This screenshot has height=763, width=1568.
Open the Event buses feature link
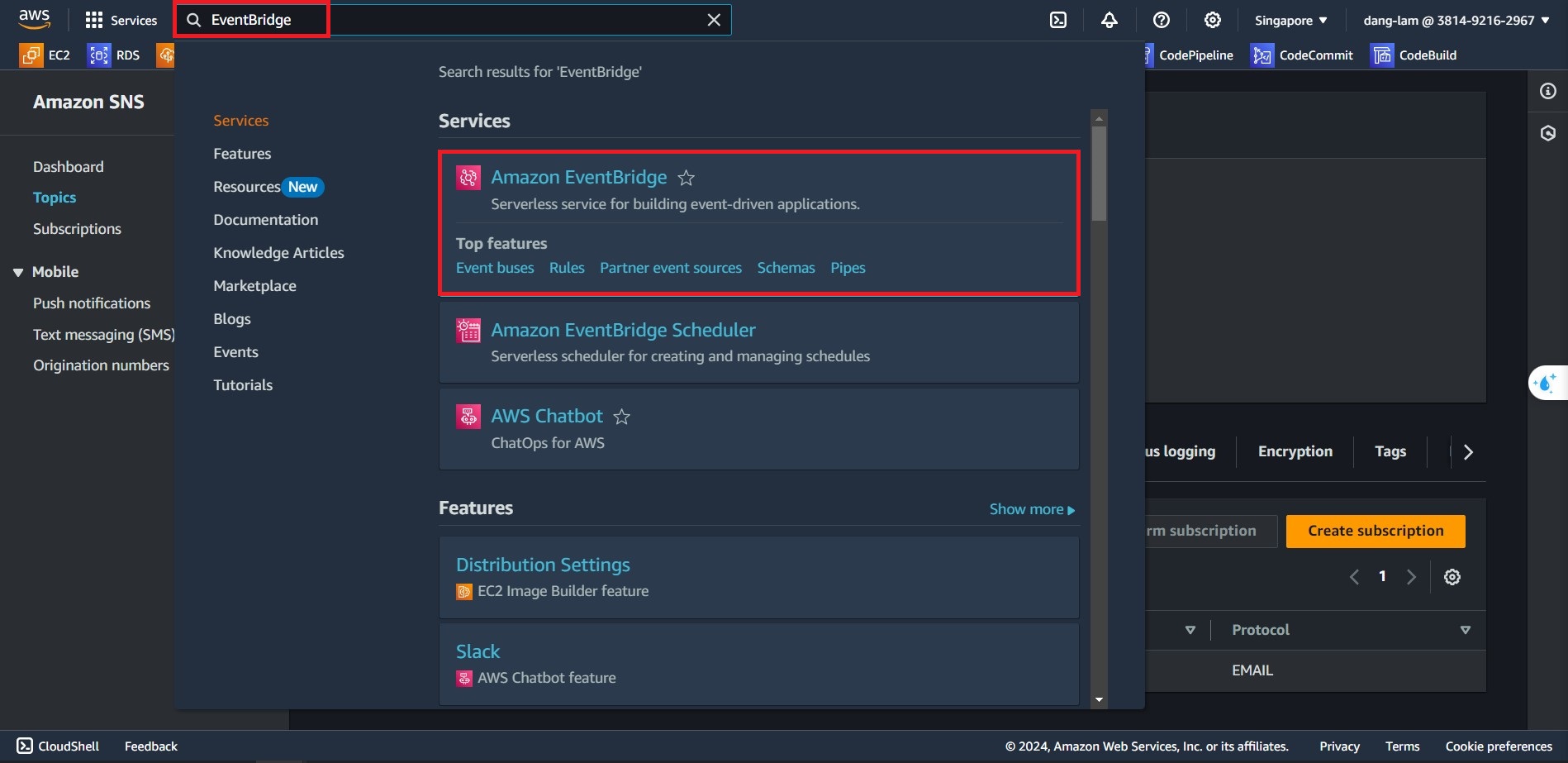(495, 268)
